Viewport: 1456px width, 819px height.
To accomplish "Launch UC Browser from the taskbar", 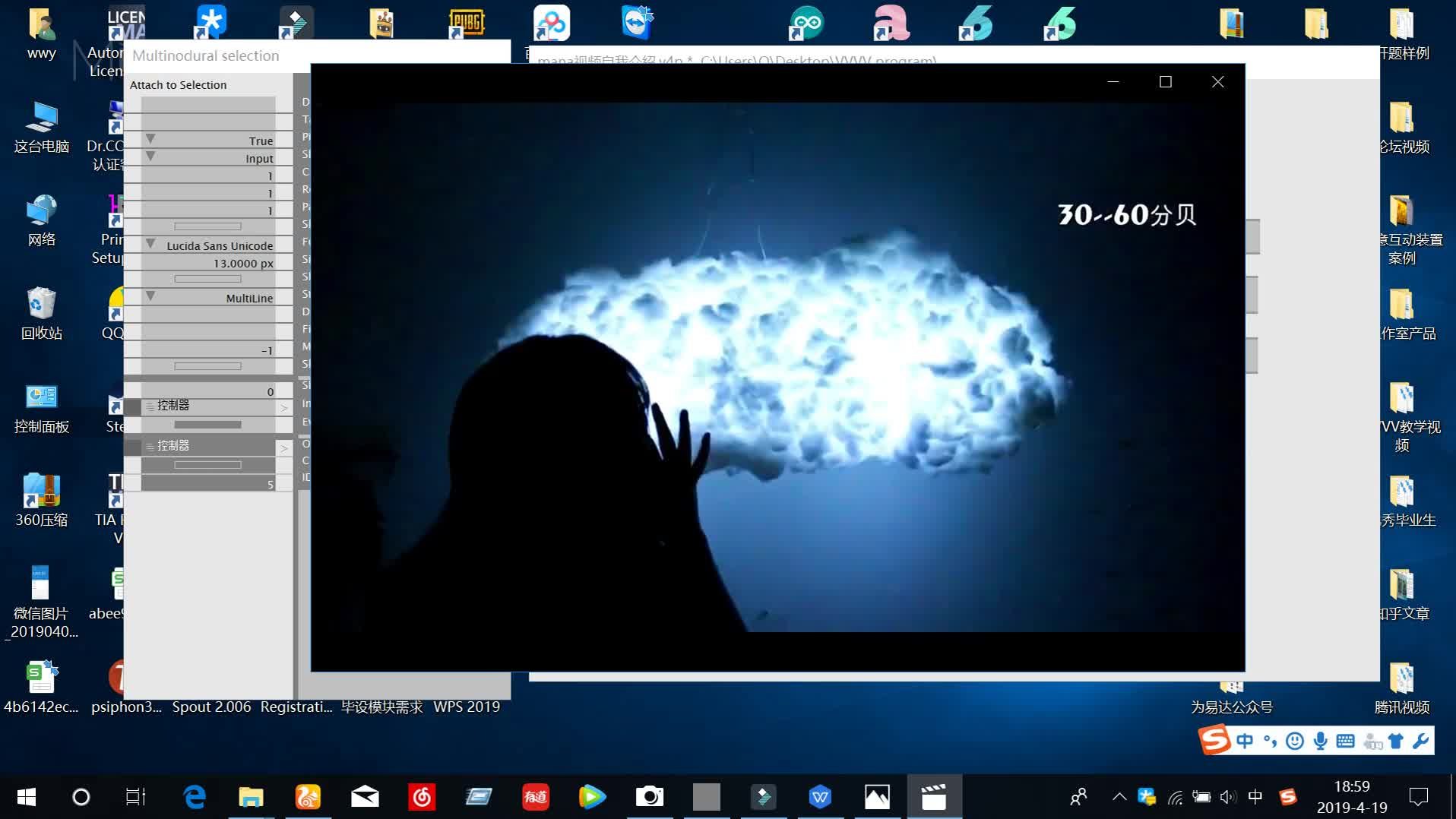I will (308, 797).
